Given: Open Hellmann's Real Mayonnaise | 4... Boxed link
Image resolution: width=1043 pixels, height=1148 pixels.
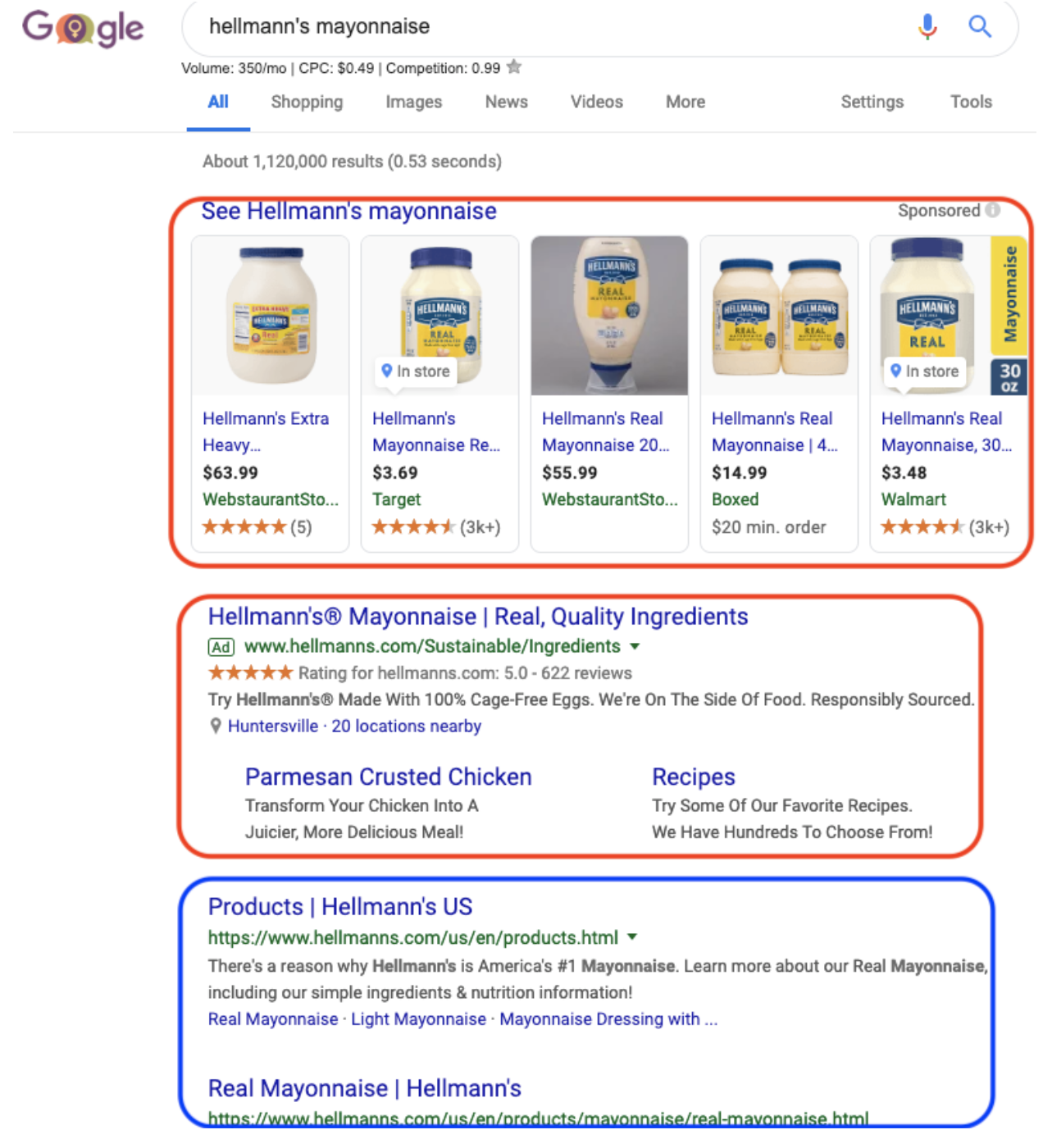Looking at the screenshot, I should click(x=775, y=431).
